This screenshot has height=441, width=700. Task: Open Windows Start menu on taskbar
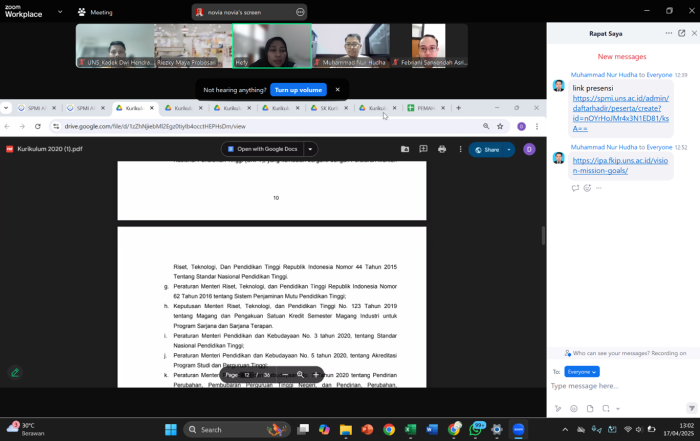170,430
